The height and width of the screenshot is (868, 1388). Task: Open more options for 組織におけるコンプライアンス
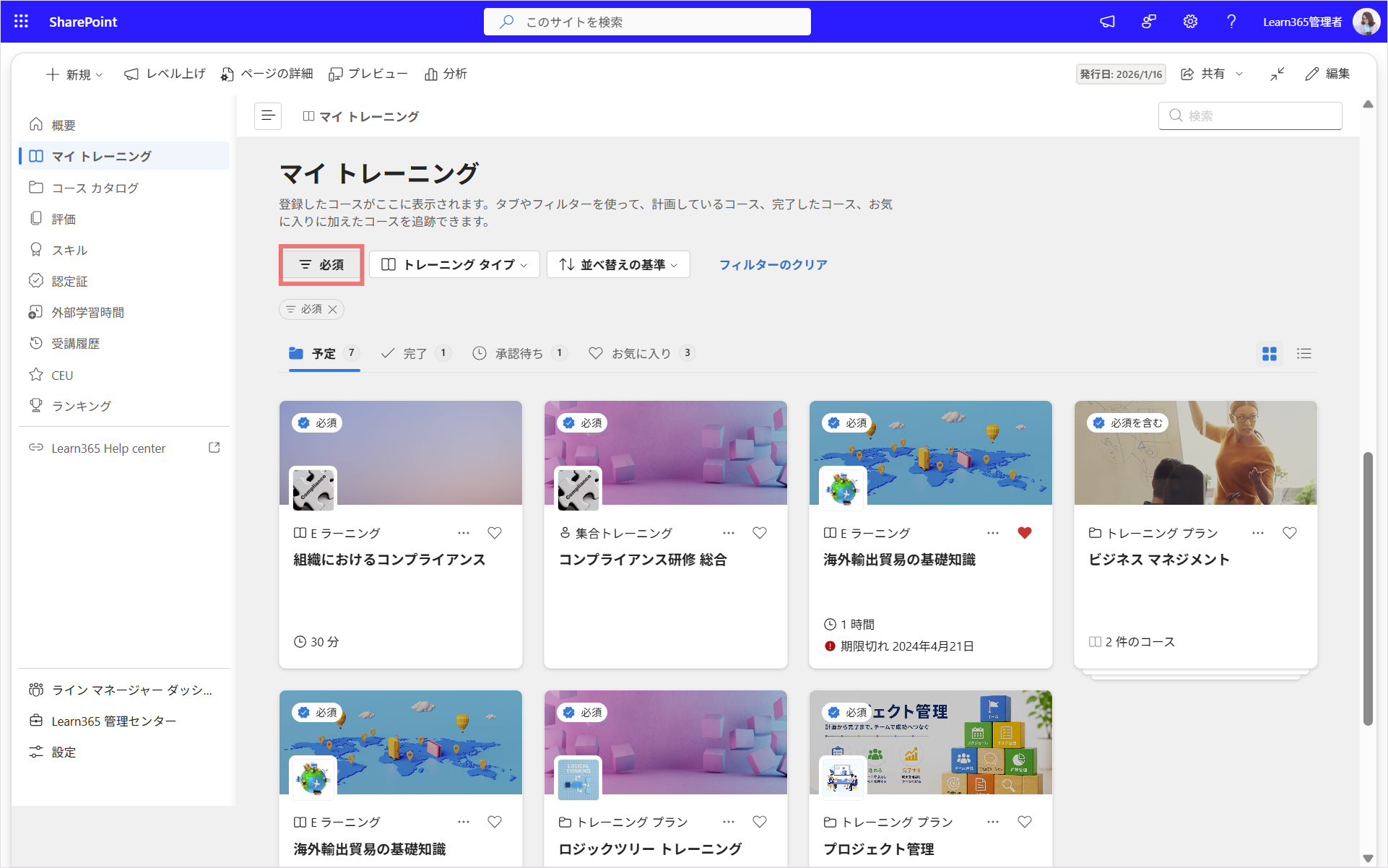[464, 533]
